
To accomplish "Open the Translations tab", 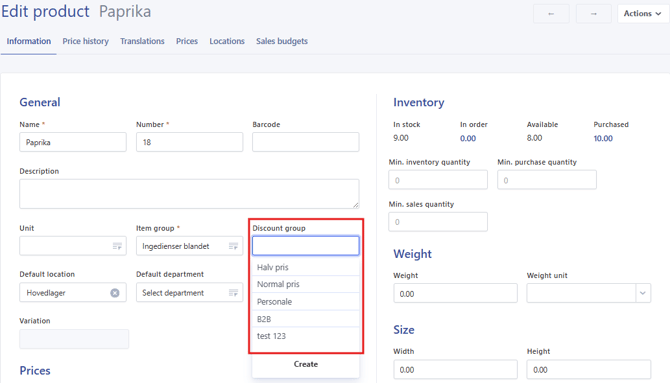I will [x=142, y=41].
